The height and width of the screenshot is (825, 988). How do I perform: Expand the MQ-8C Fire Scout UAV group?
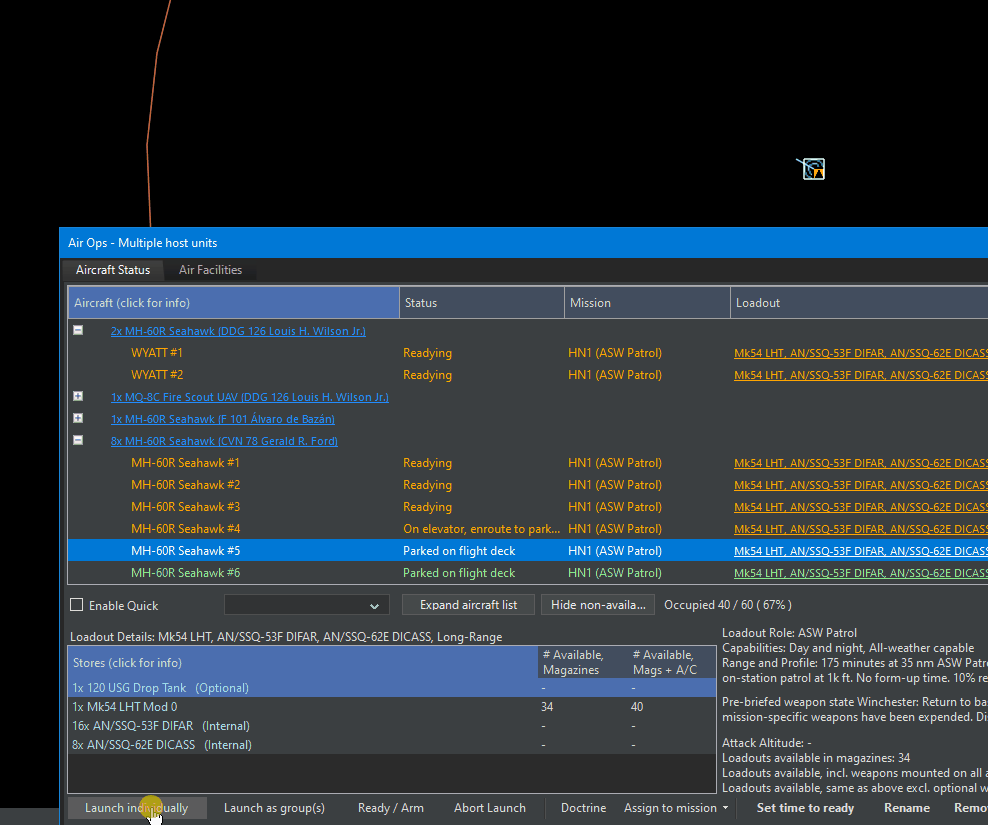[x=77, y=396]
